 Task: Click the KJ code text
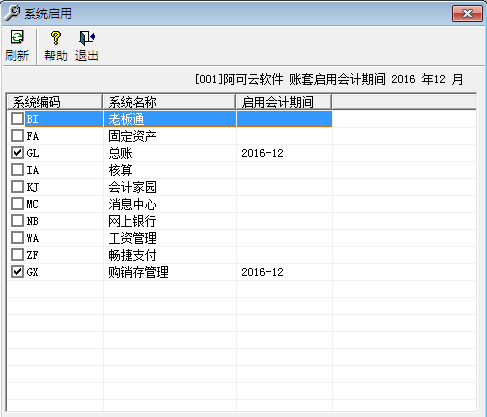tap(33, 187)
